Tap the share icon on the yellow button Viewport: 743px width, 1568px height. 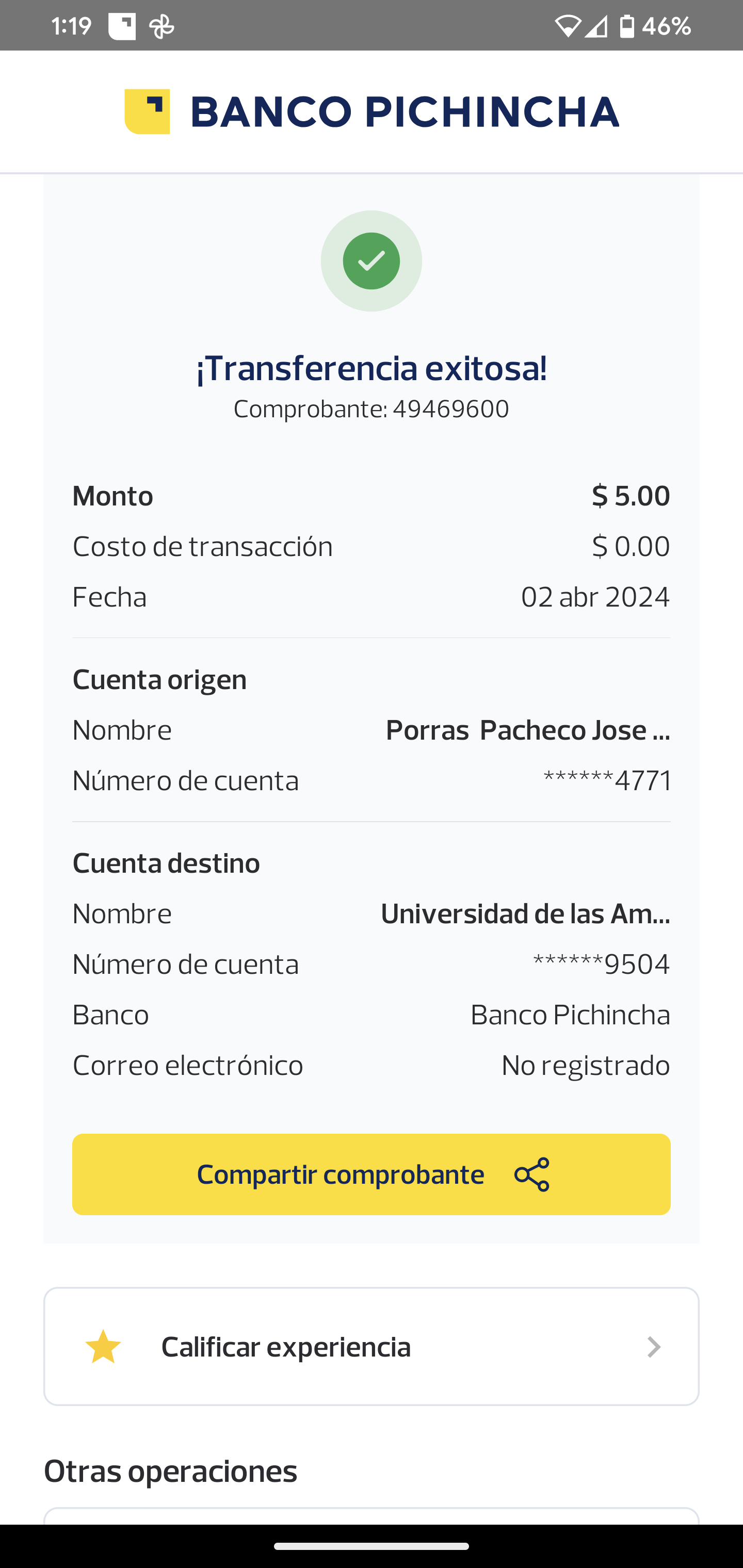(531, 1174)
